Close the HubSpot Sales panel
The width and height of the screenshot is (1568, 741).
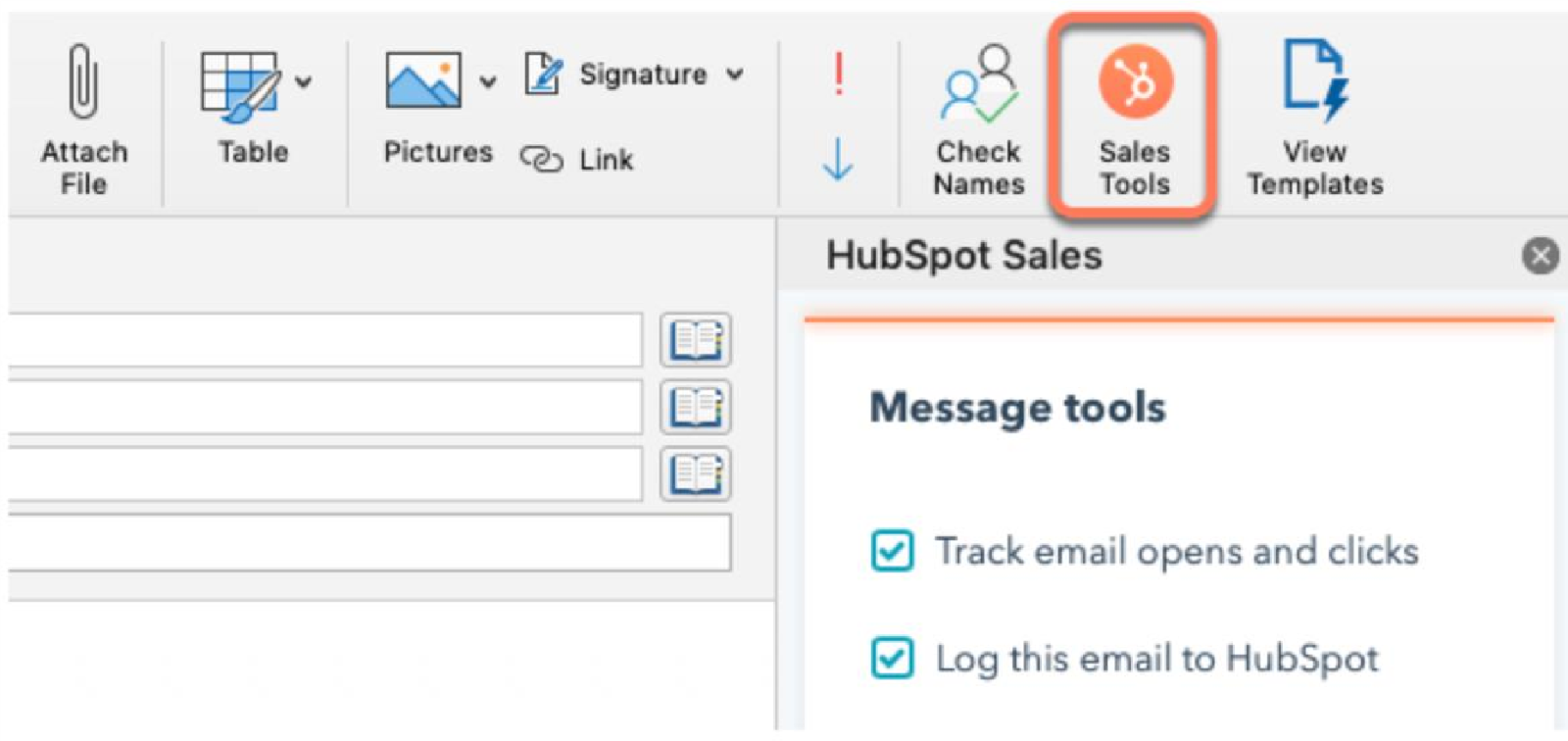click(1540, 256)
